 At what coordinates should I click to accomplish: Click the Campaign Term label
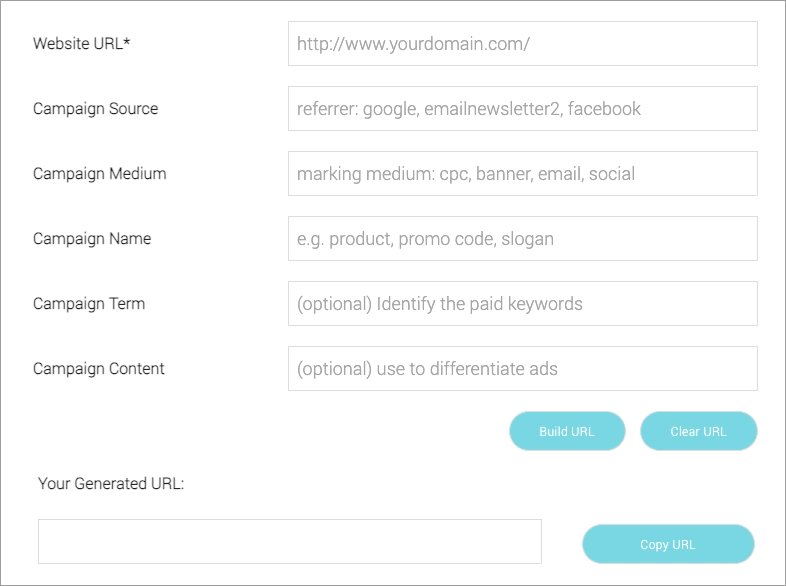[89, 304]
